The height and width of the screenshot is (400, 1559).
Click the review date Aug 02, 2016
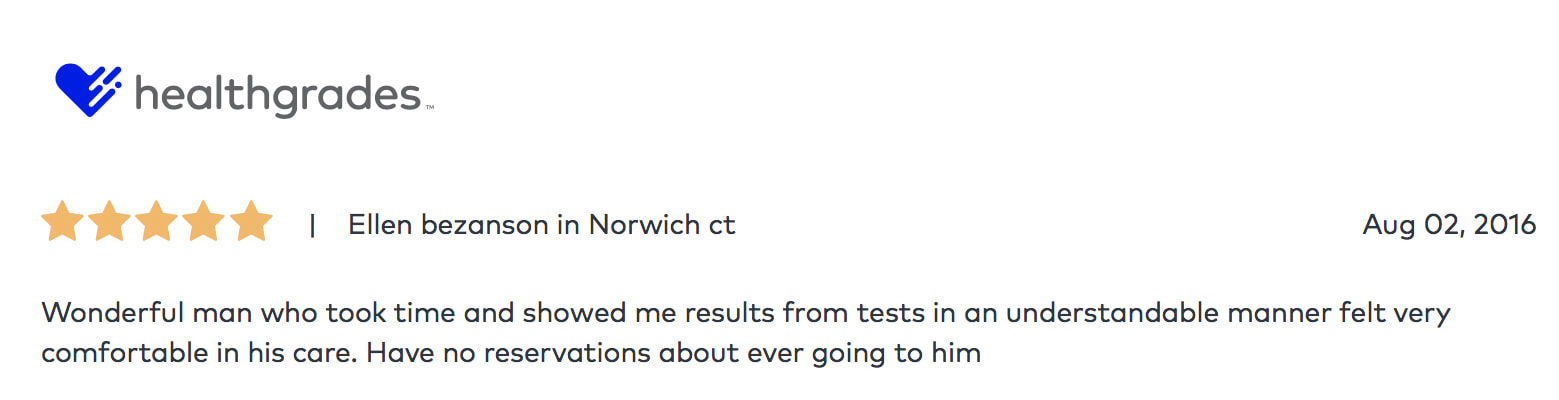(x=1449, y=226)
